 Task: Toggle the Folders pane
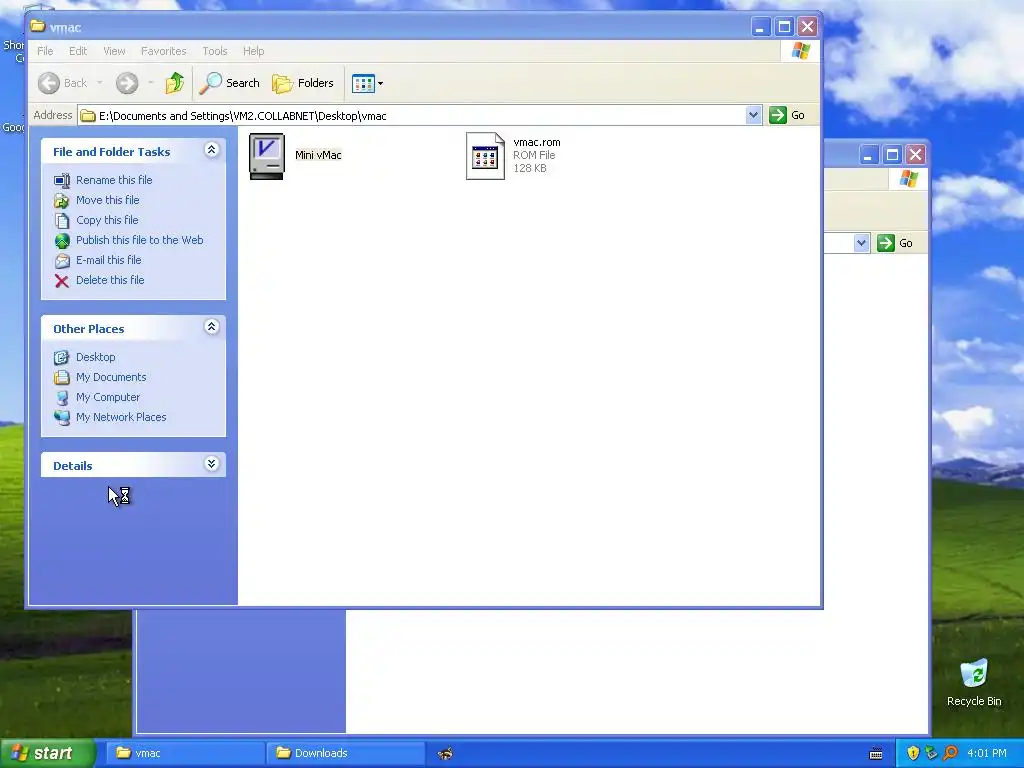pos(303,83)
